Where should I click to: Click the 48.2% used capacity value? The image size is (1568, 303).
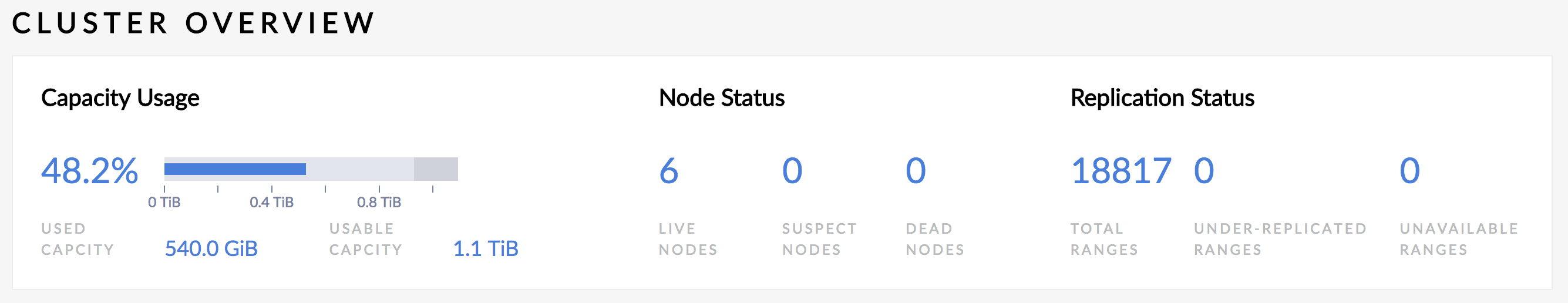point(89,171)
